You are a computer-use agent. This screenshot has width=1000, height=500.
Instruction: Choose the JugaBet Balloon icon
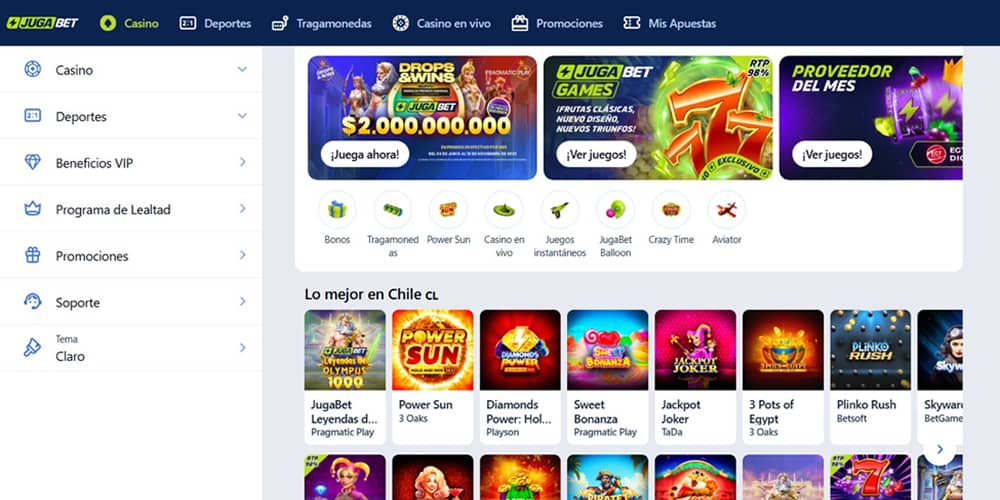tap(615, 210)
